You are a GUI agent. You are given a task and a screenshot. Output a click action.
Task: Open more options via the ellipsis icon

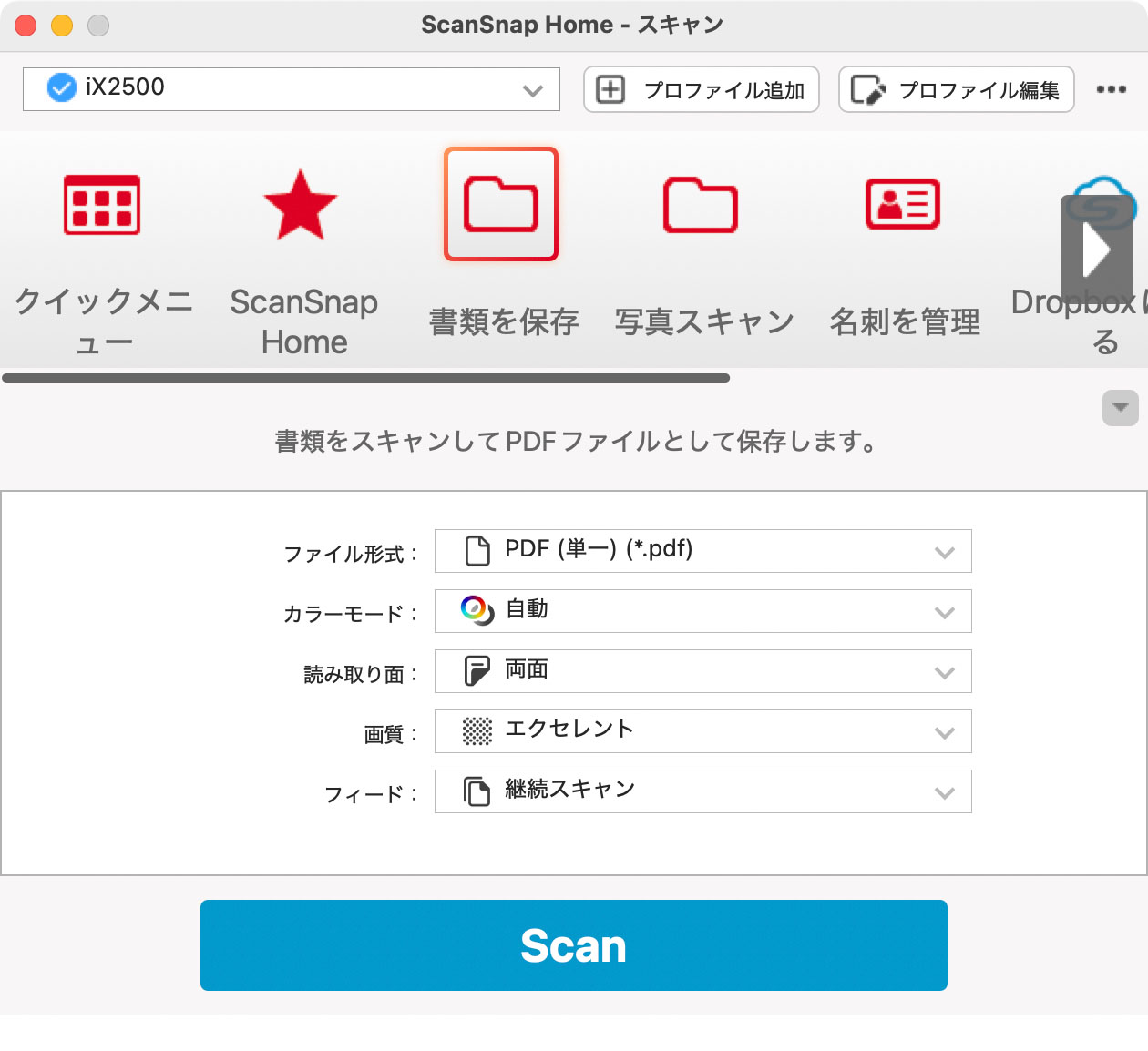1112,89
